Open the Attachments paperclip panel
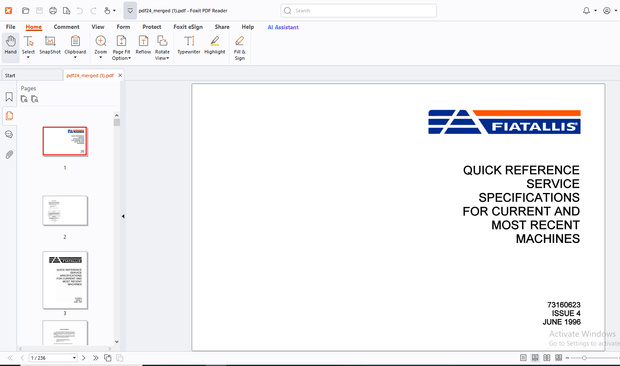The image size is (620, 366). click(x=9, y=154)
